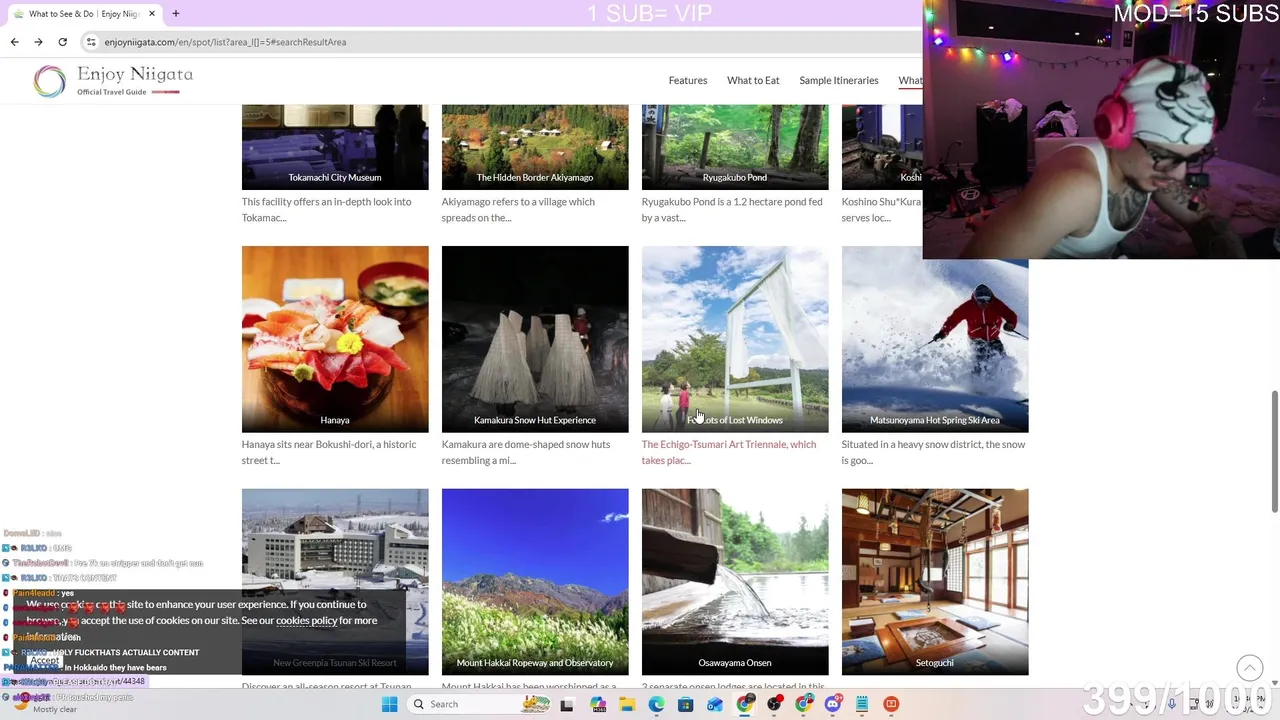Click 'Hanaya sits near Bokushi-dori' description
The width and height of the screenshot is (1280, 720).
tap(329, 452)
